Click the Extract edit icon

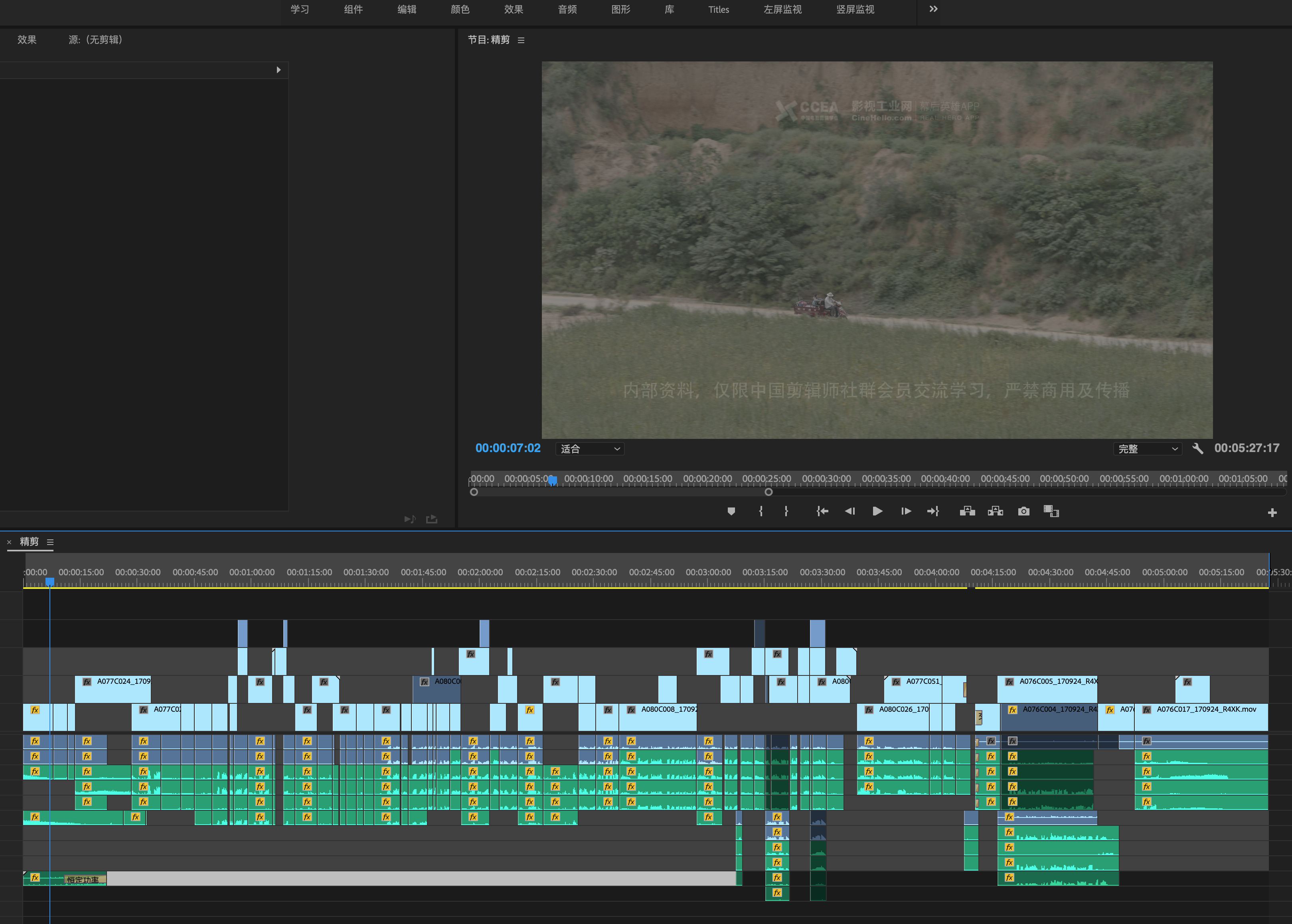tap(995, 511)
